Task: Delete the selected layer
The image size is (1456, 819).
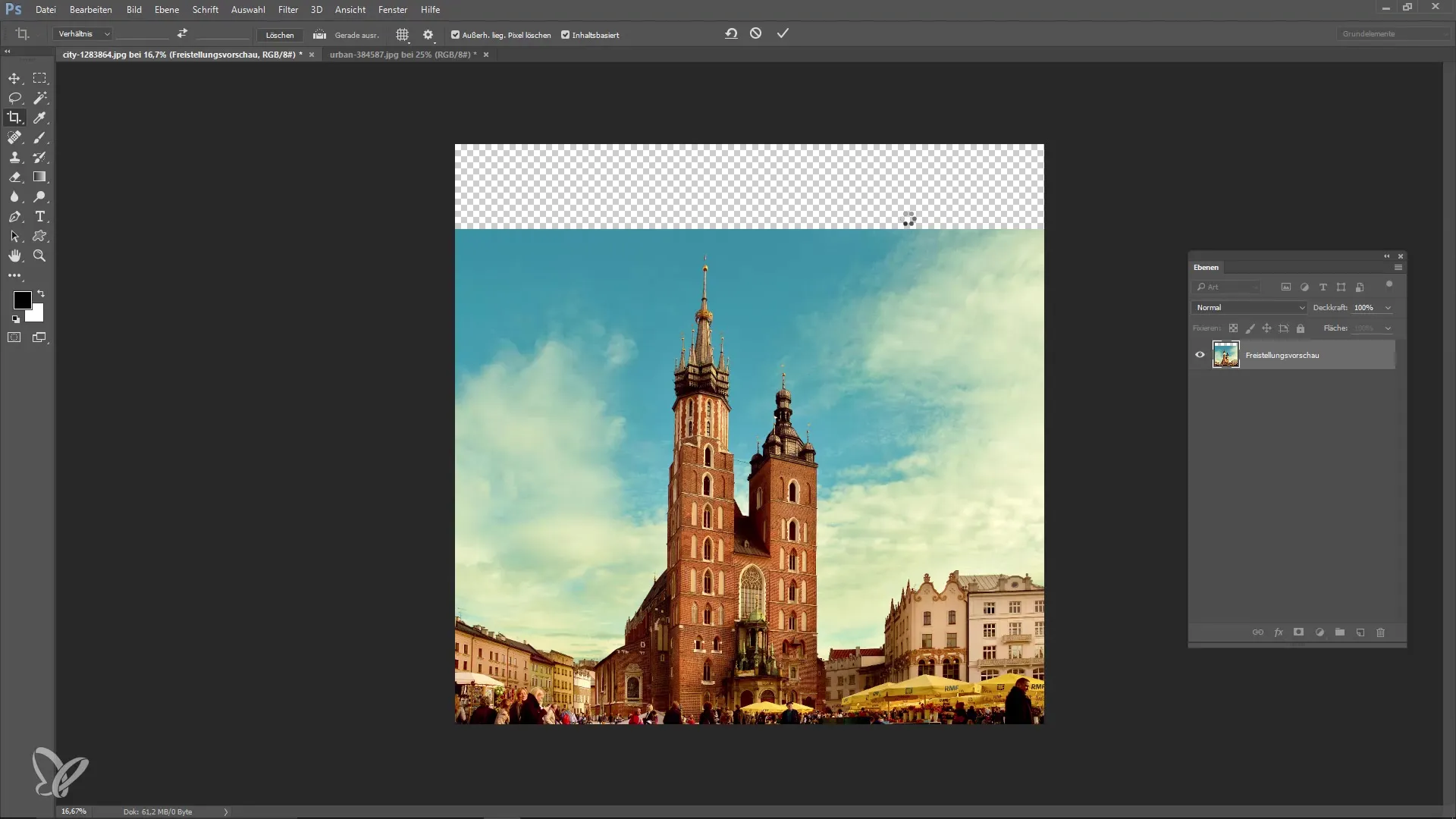Action: tap(1381, 632)
